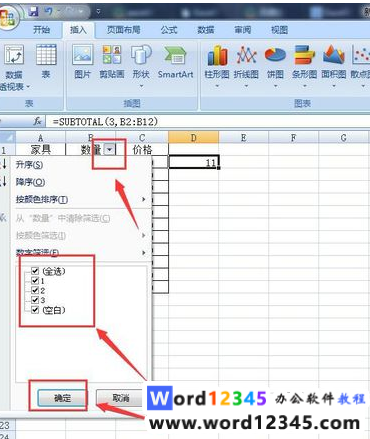Screen dimensions: 370x439
Task: Switch to 视图 (View) tab
Action: [279, 30]
